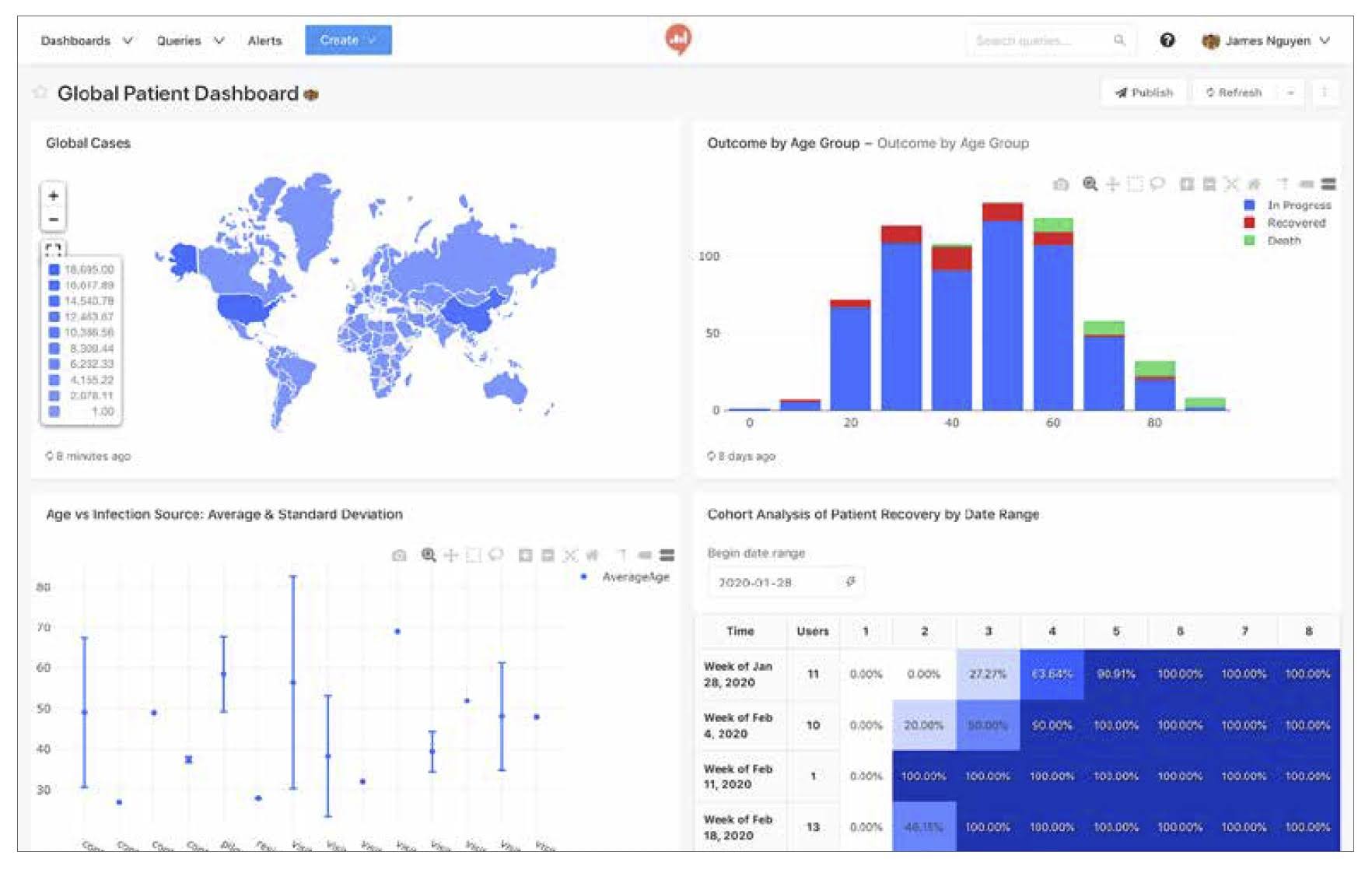The width and height of the screenshot is (1372, 873).
Task: Toggle Recovered series in chart legend
Action: (x=1286, y=223)
